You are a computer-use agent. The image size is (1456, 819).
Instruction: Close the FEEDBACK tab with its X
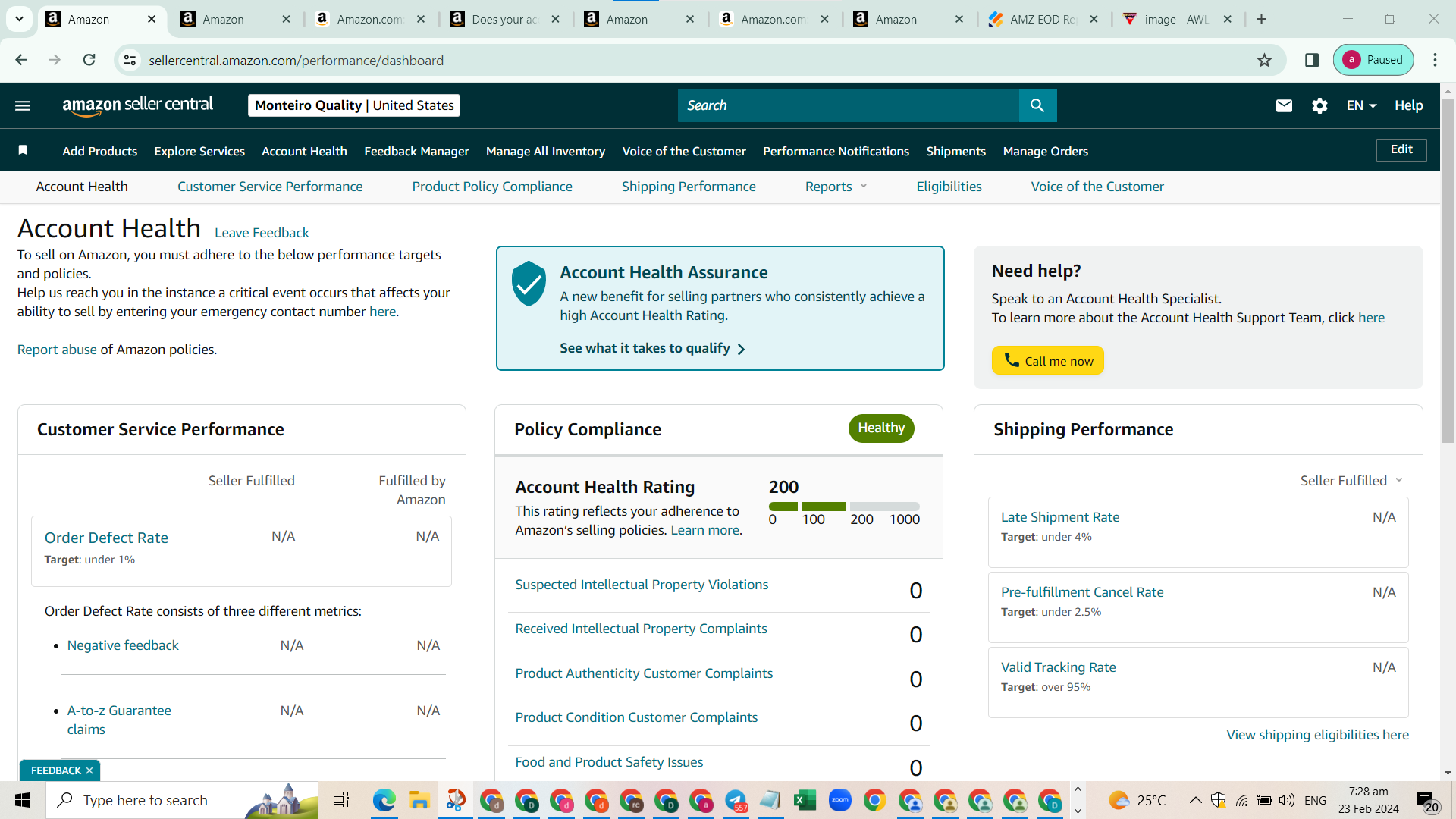(x=89, y=770)
